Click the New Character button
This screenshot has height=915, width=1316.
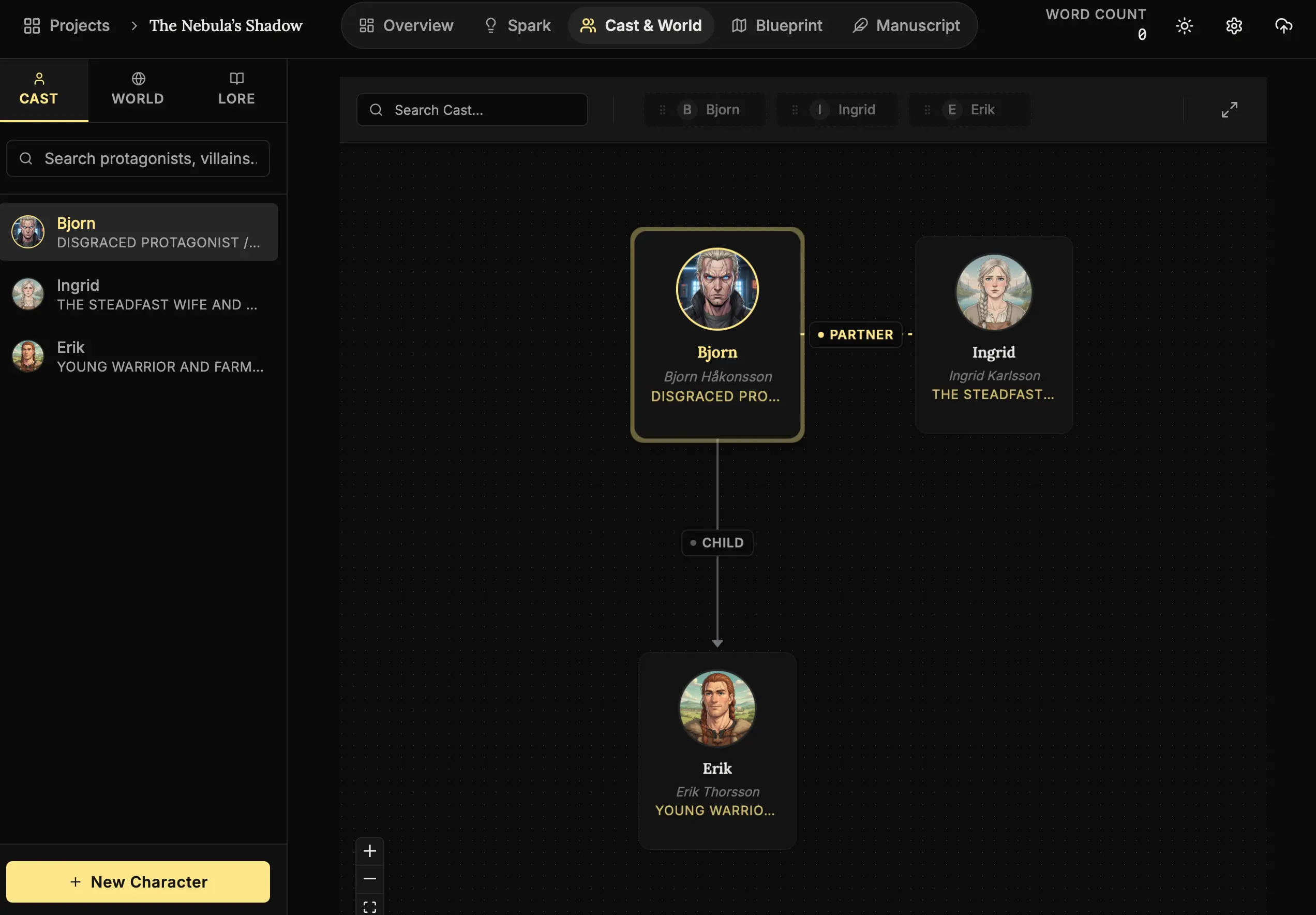138,881
